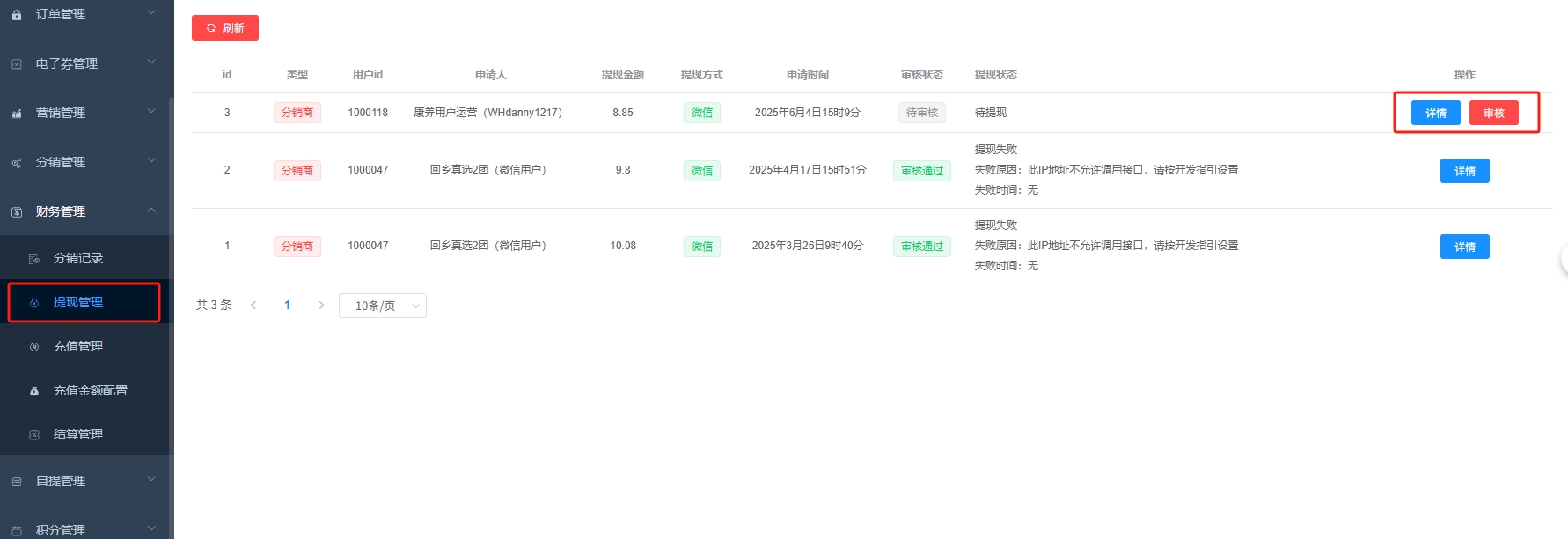Go to 结算管理 in the sidebar
This screenshot has width=1568, height=539.
[x=78, y=435]
